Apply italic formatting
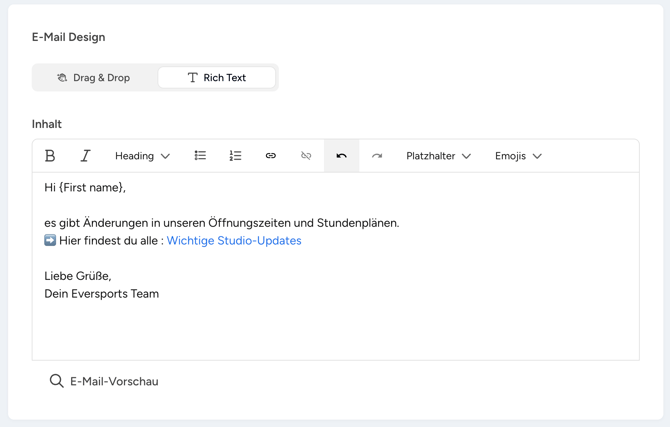Screen dimensions: 670x427 pyautogui.click(x=85, y=156)
